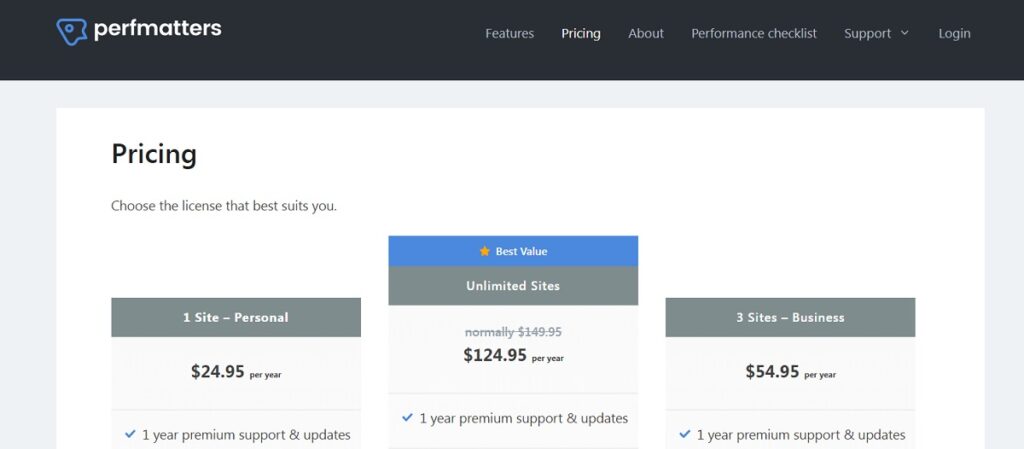Image resolution: width=1024 pixels, height=449 pixels.
Task: Select the Unlimited Sites plan header
Action: tap(513, 285)
